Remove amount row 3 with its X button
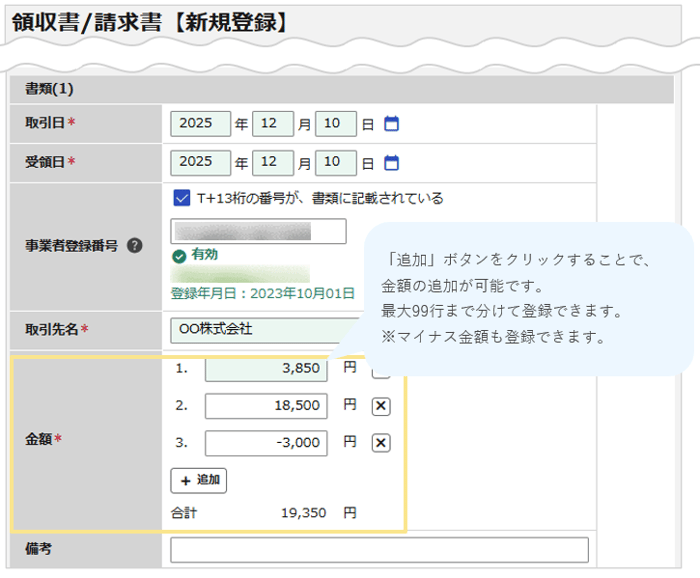The height and width of the screenshot is (578, 700). [x=381, y=443]
